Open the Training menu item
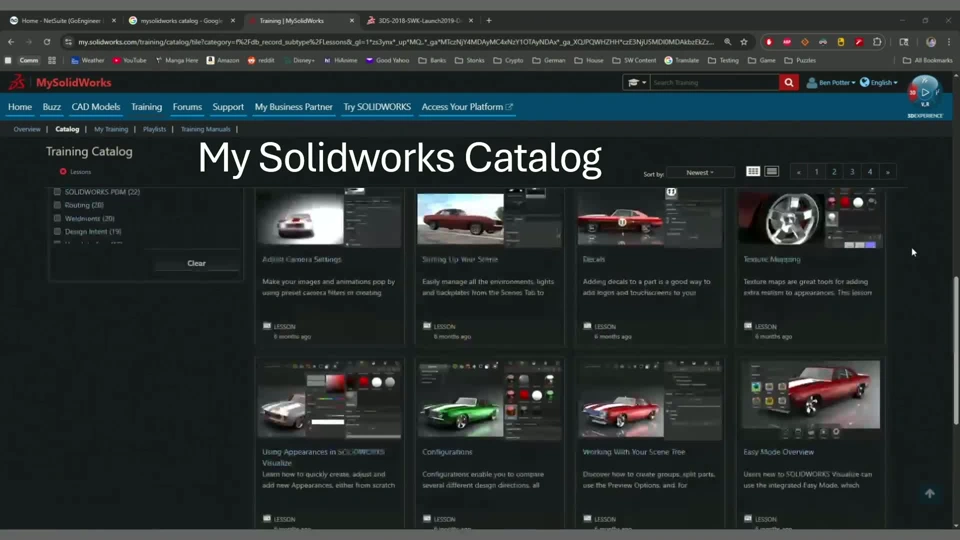The height and width of the screenshot is (540, 960). (x=146, y=107)
